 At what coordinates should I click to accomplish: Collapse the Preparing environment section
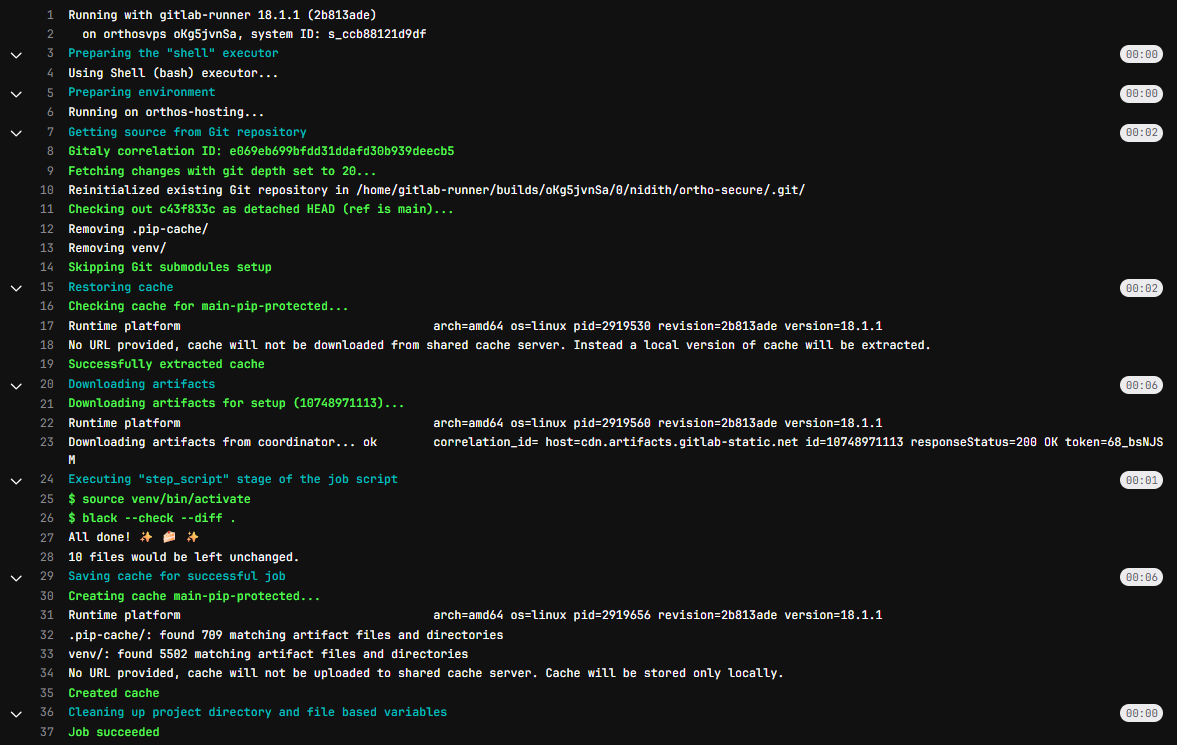(16, 94)
